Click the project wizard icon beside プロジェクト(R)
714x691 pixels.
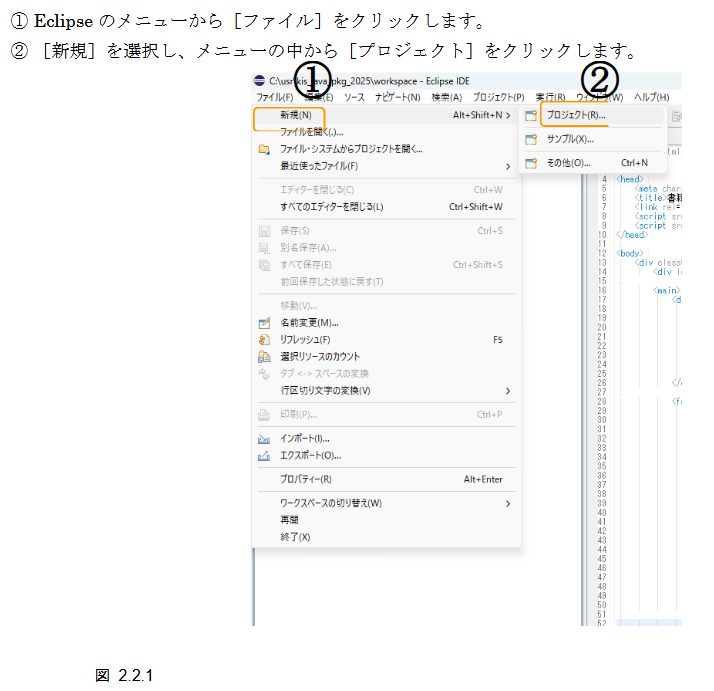coord(531,116)
